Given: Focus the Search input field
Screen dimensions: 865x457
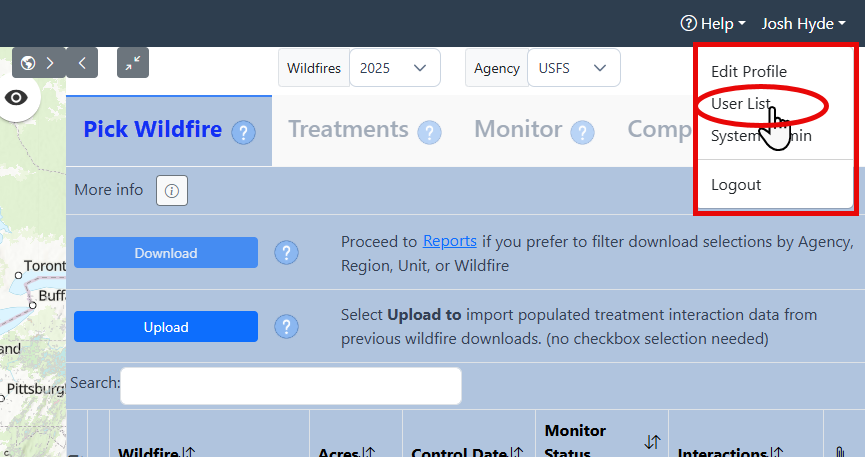Looking at the screenshot, I should pyautogui.click(x=291, y=386).
